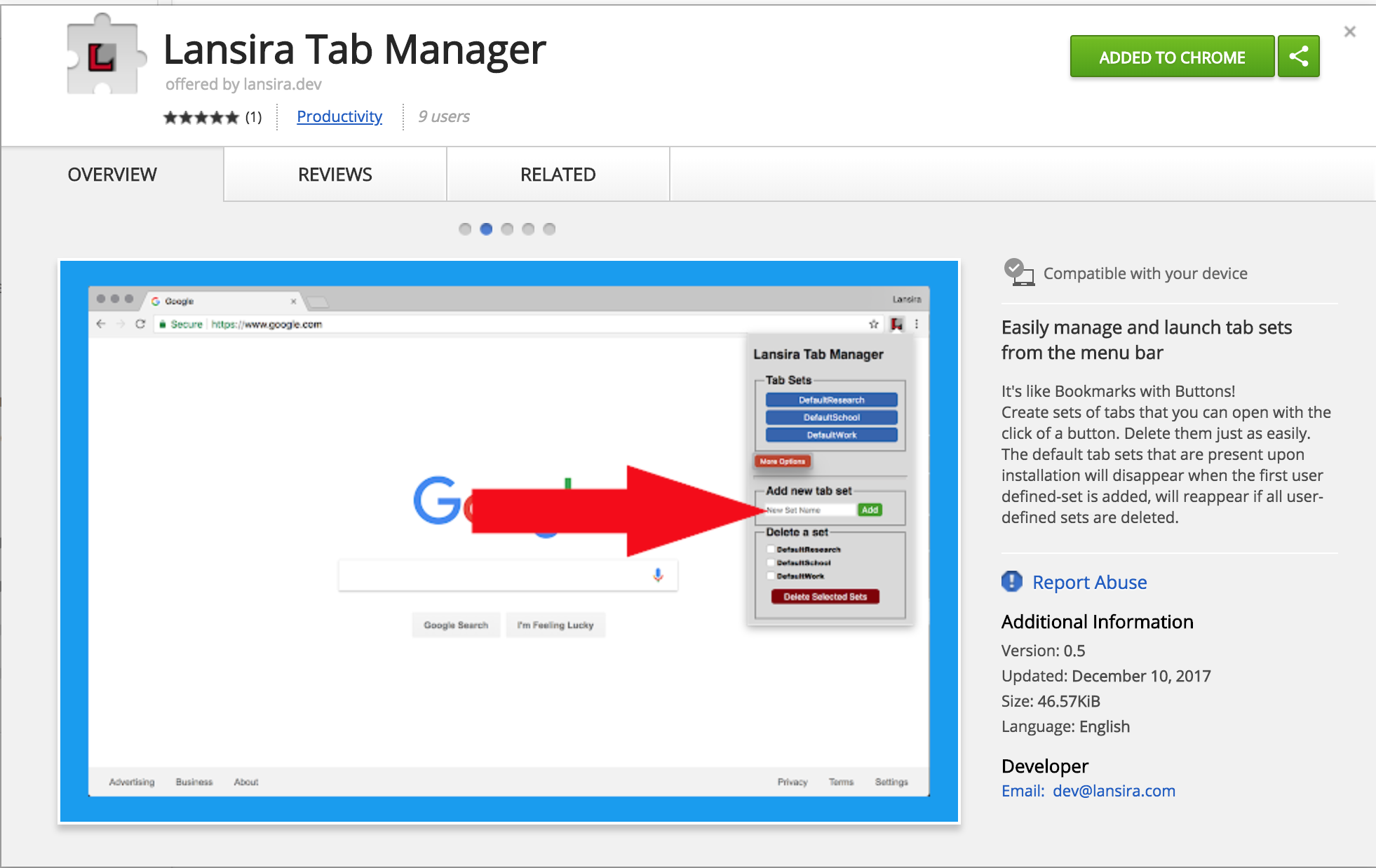Select the fifth carousel dot

tap(549, 229)
